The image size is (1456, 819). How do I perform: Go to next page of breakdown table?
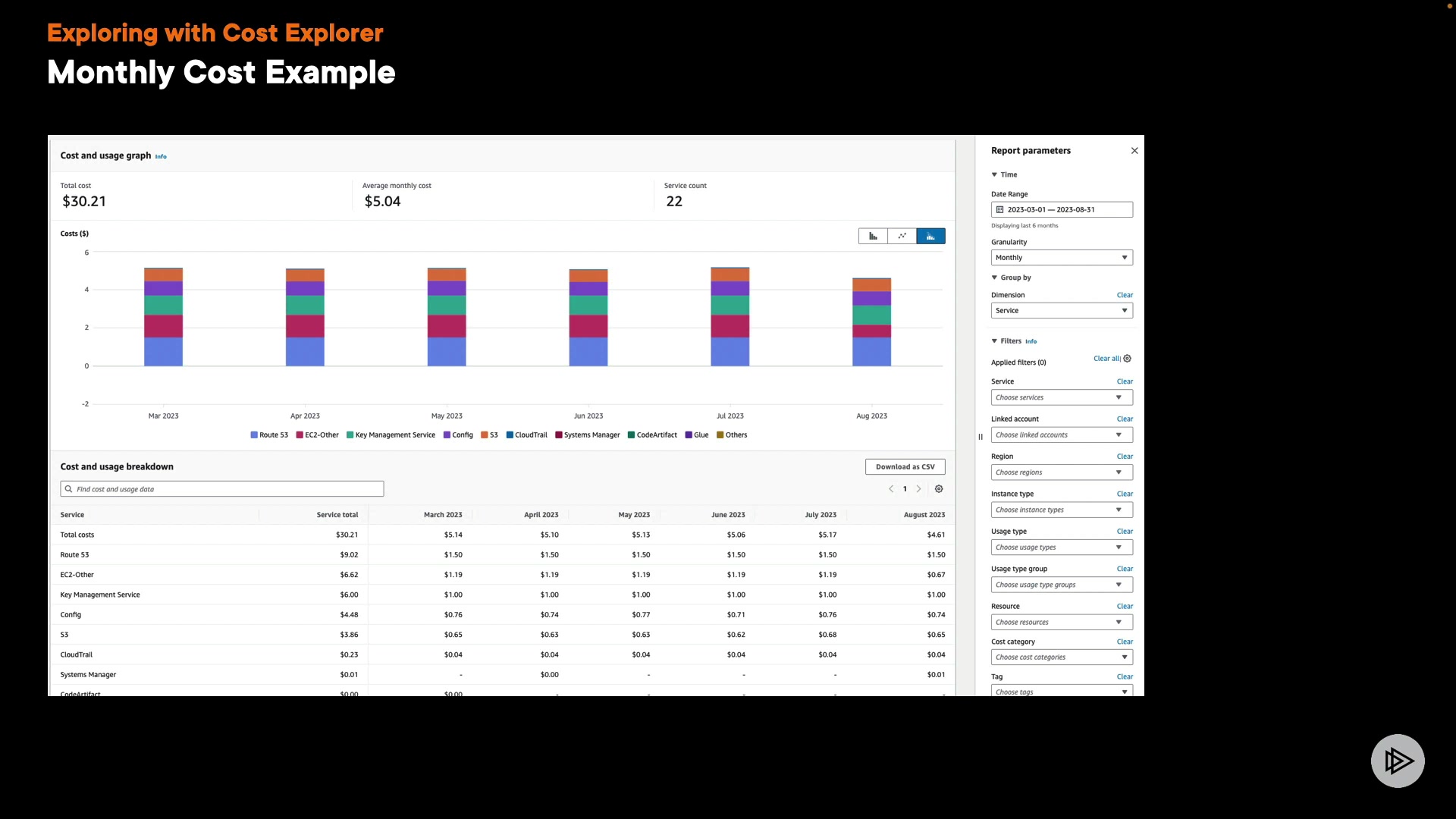[919, 489]
